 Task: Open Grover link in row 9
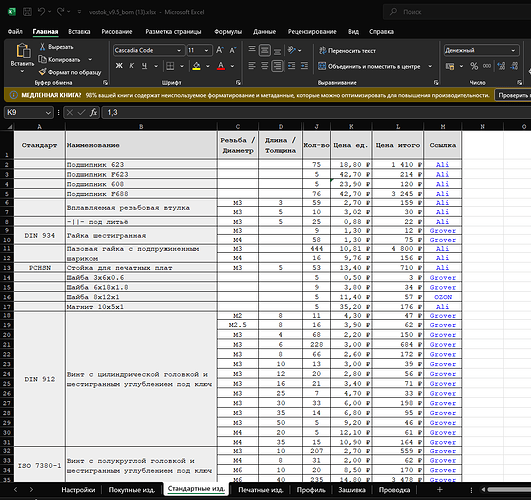pos(443,231)
